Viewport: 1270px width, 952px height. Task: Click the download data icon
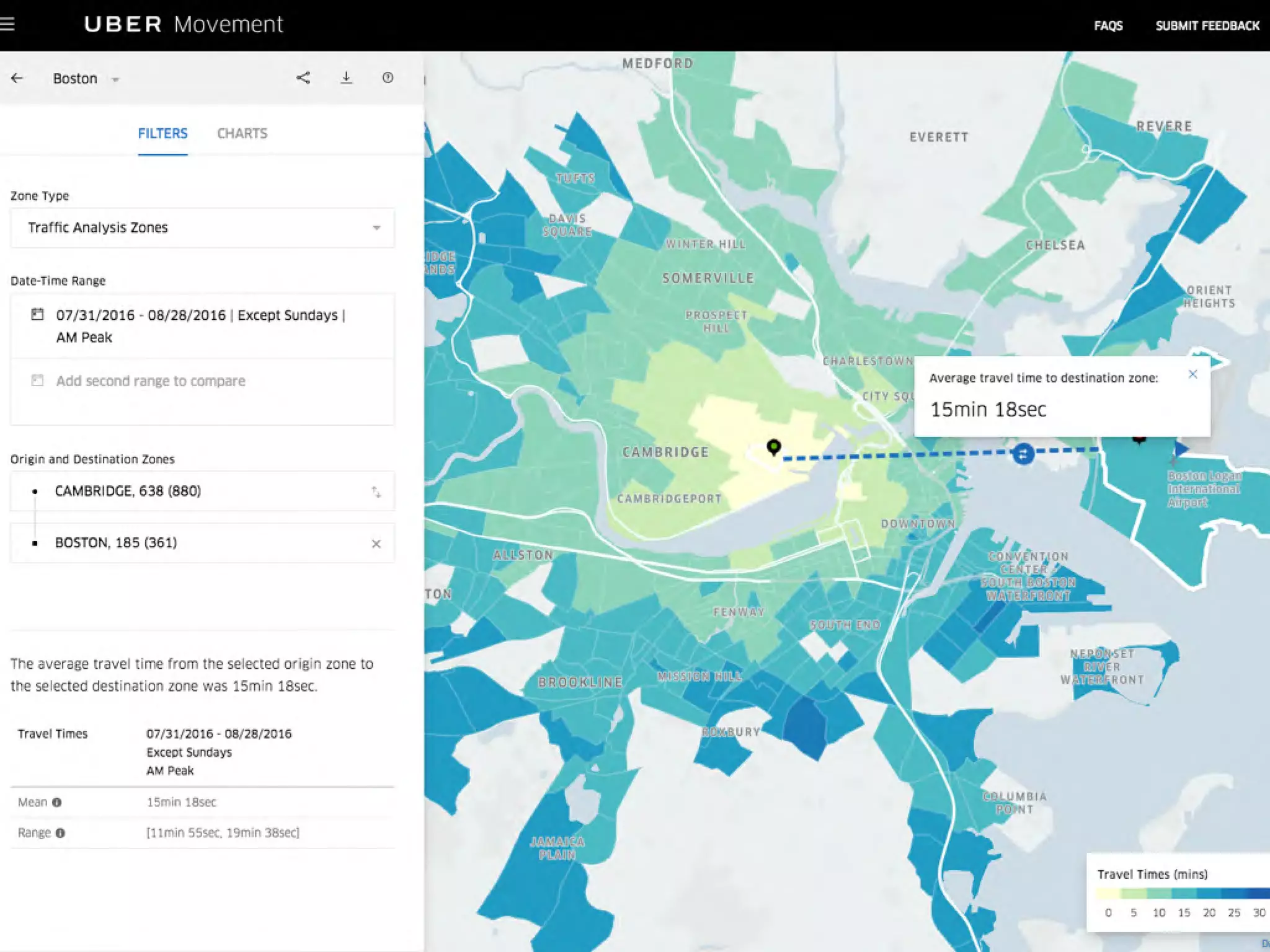pyautogui.click(x=346, y=77)
